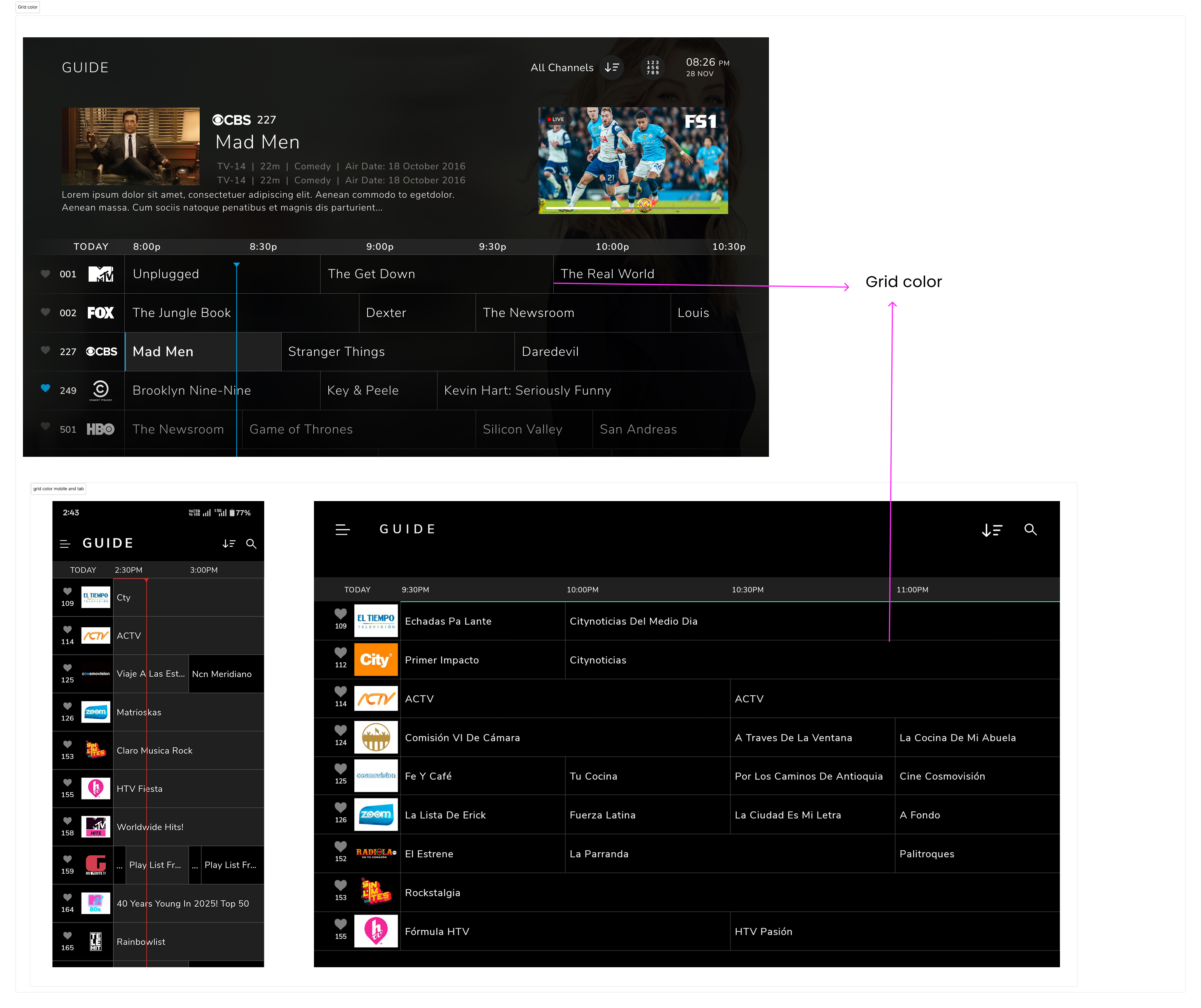Viewport: 1201px width, 1008px height.
Task: Select 10:30PM time slot in tablet guide
Action: tap(748, 590)
